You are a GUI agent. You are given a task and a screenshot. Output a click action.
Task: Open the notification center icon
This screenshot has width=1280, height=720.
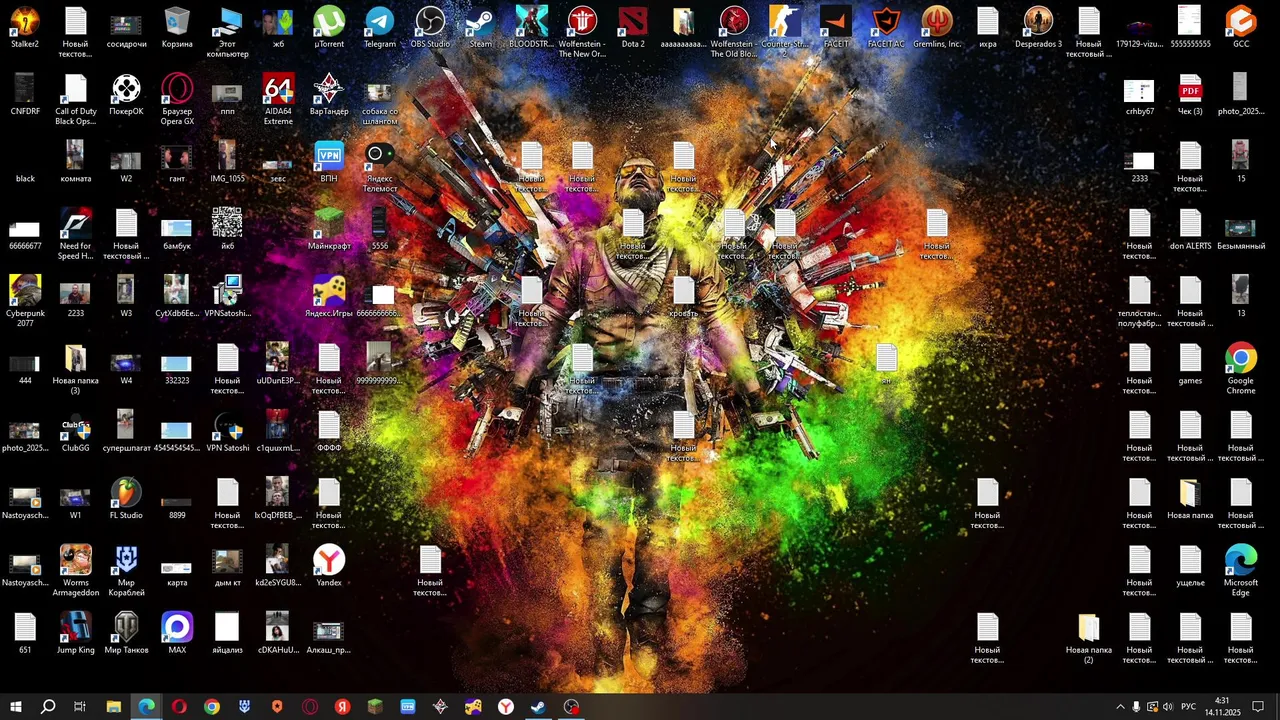coord(1258,707)
